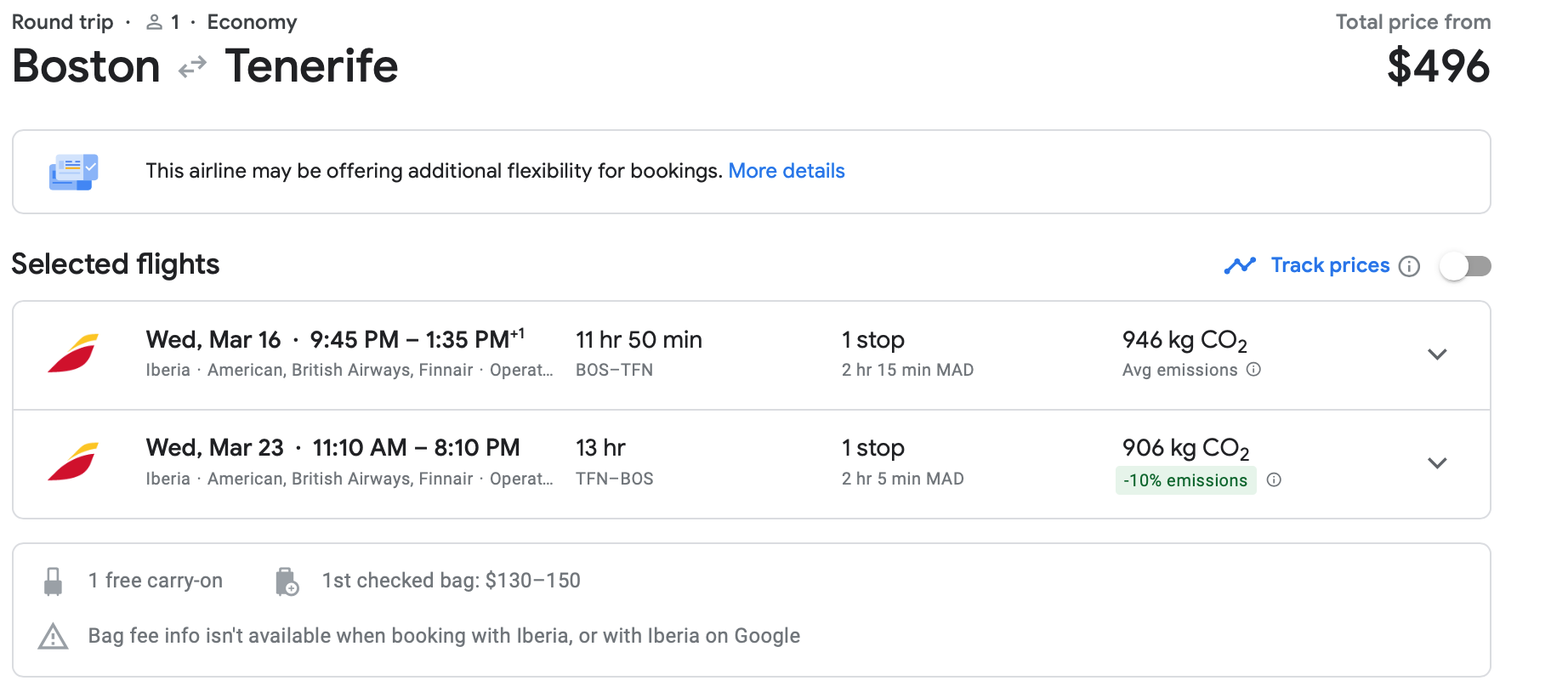Screen dimensions: 1568x692
Task: Click Iberia logo on Mar 23 flight
Action: pos(73,462)
